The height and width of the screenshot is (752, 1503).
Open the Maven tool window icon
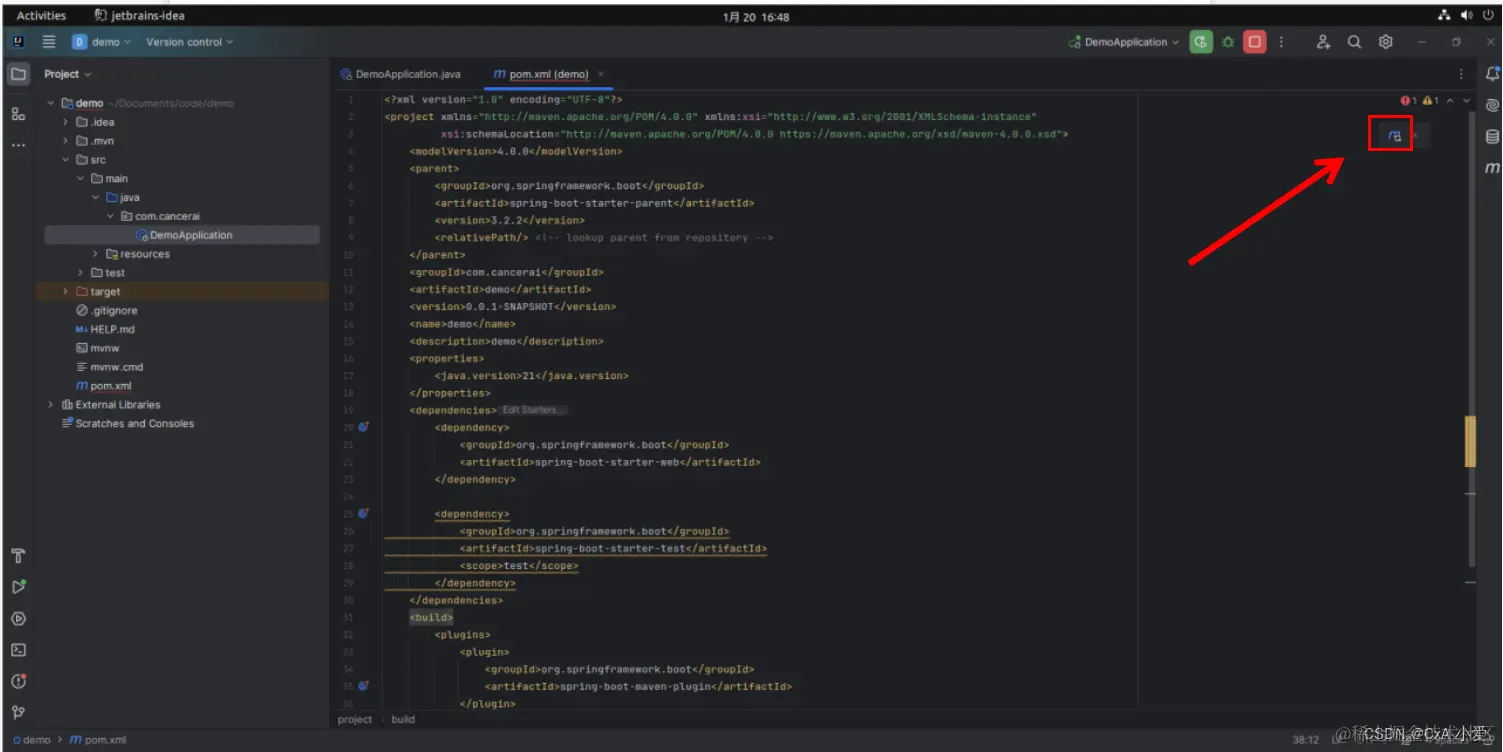coord(1492,168)
